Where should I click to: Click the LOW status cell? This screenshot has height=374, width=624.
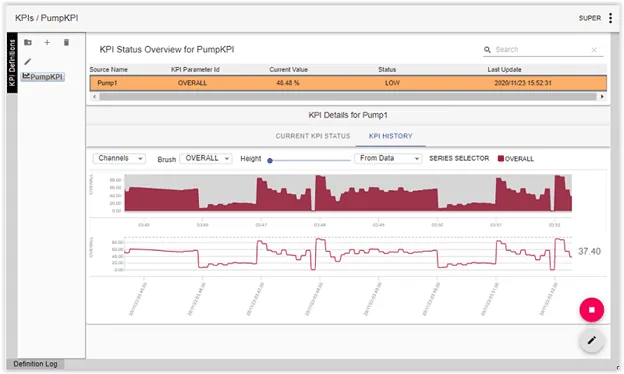[392, 83]
